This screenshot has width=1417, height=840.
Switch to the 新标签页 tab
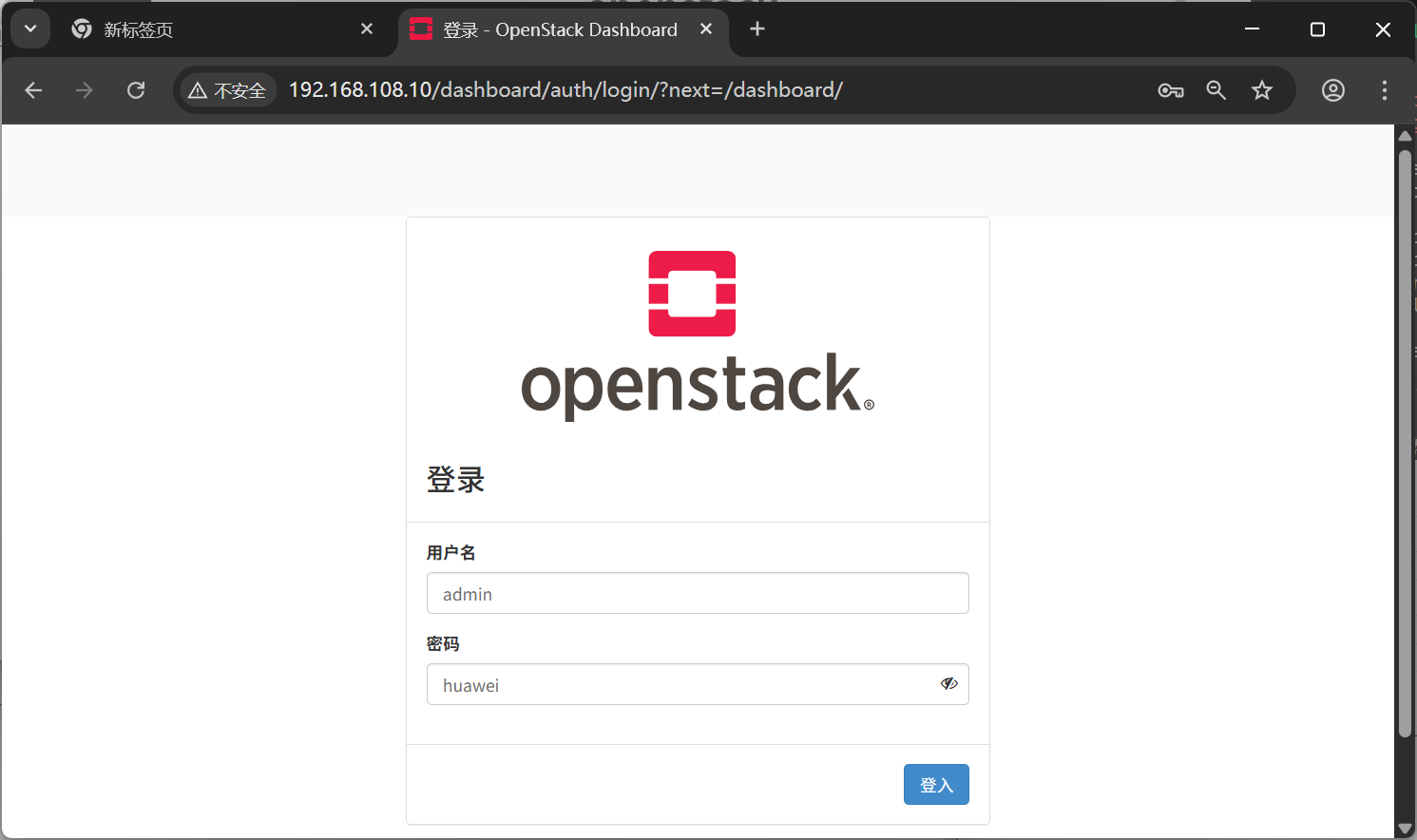223,29
